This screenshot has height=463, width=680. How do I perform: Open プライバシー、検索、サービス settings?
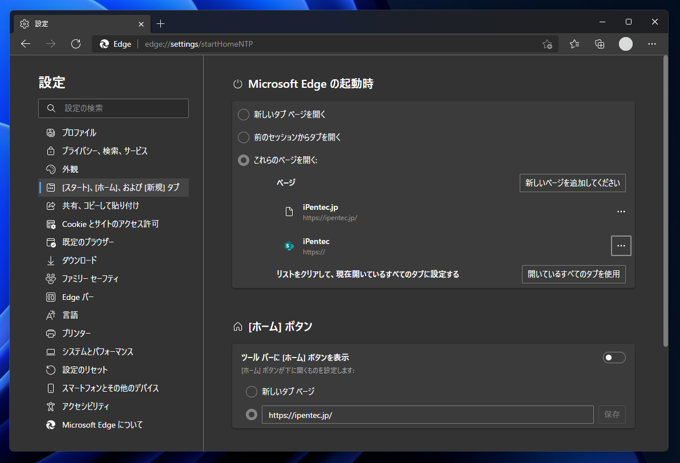click(x=113, y=151)
